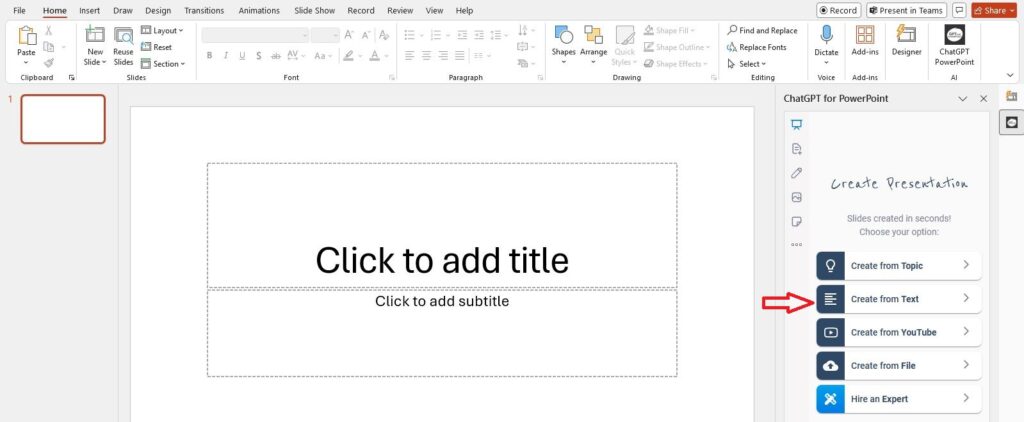The width and height of the screenshot is (1024, 422).
Task: Increase font size icon
Action: [x=349, y=35]
